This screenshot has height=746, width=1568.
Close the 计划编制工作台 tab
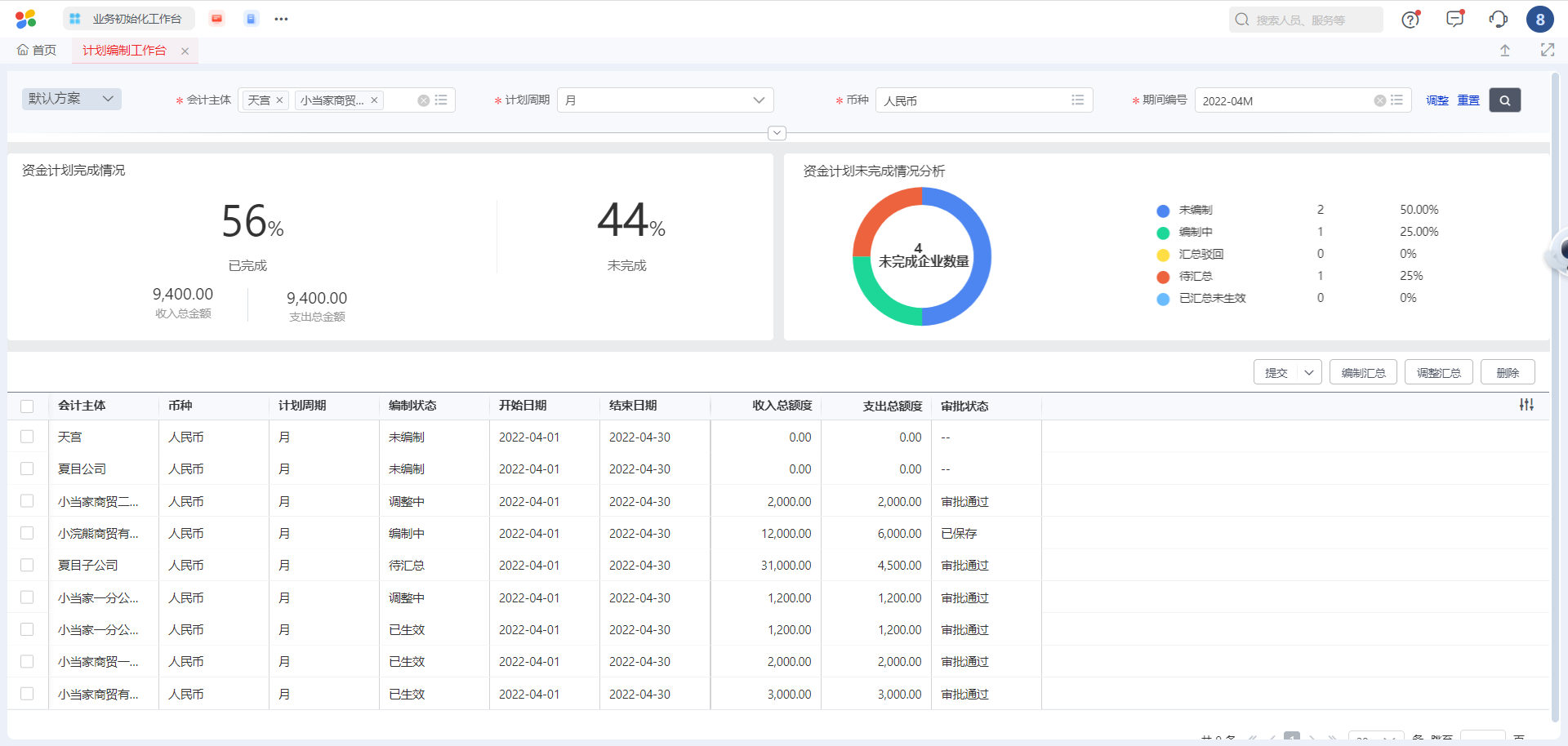(185, 51)
